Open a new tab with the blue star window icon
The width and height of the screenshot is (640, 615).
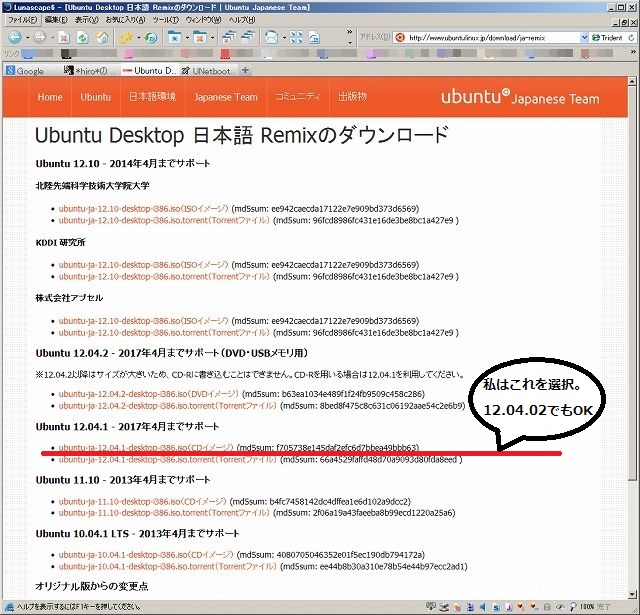point(175,38)
